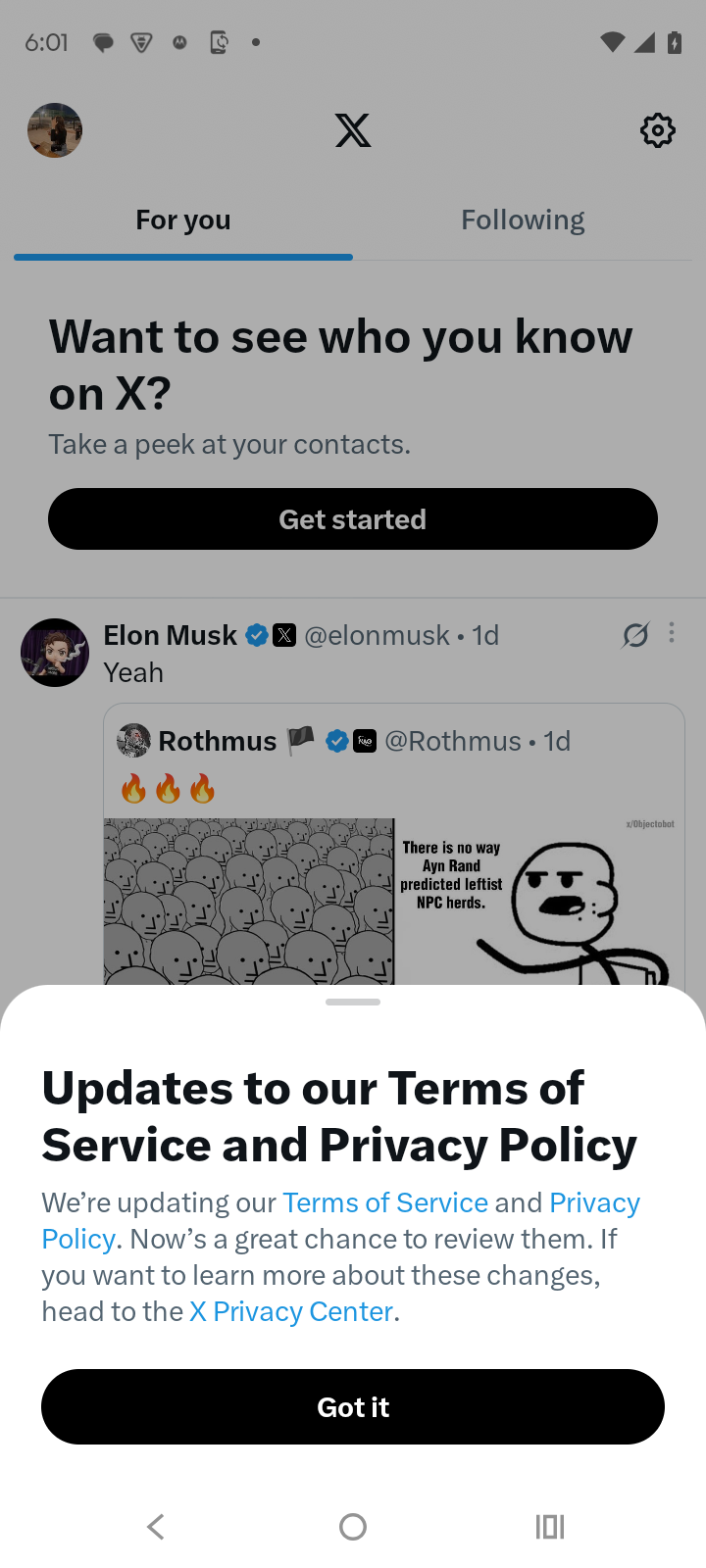
Task: Open the timeline settings gear icon
Action: tap(657, 130)
